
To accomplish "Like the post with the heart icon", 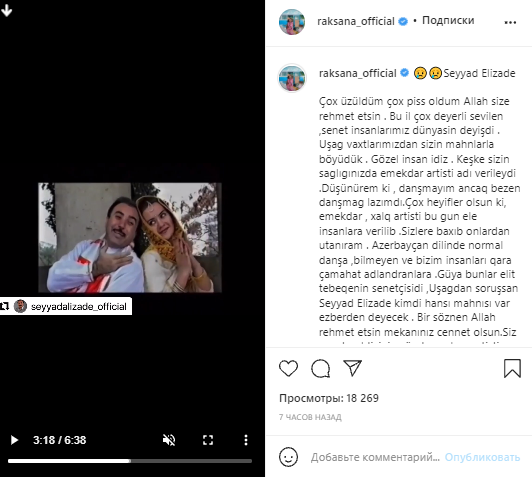I will (x=288, y=368).
